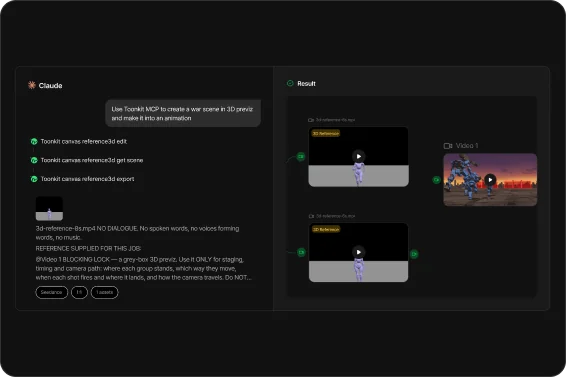The height and width of the screenshot is (377, 566).
Task: Click green output connector of bottom reference node
Action: pyautogui.click(x=414, y=254)
